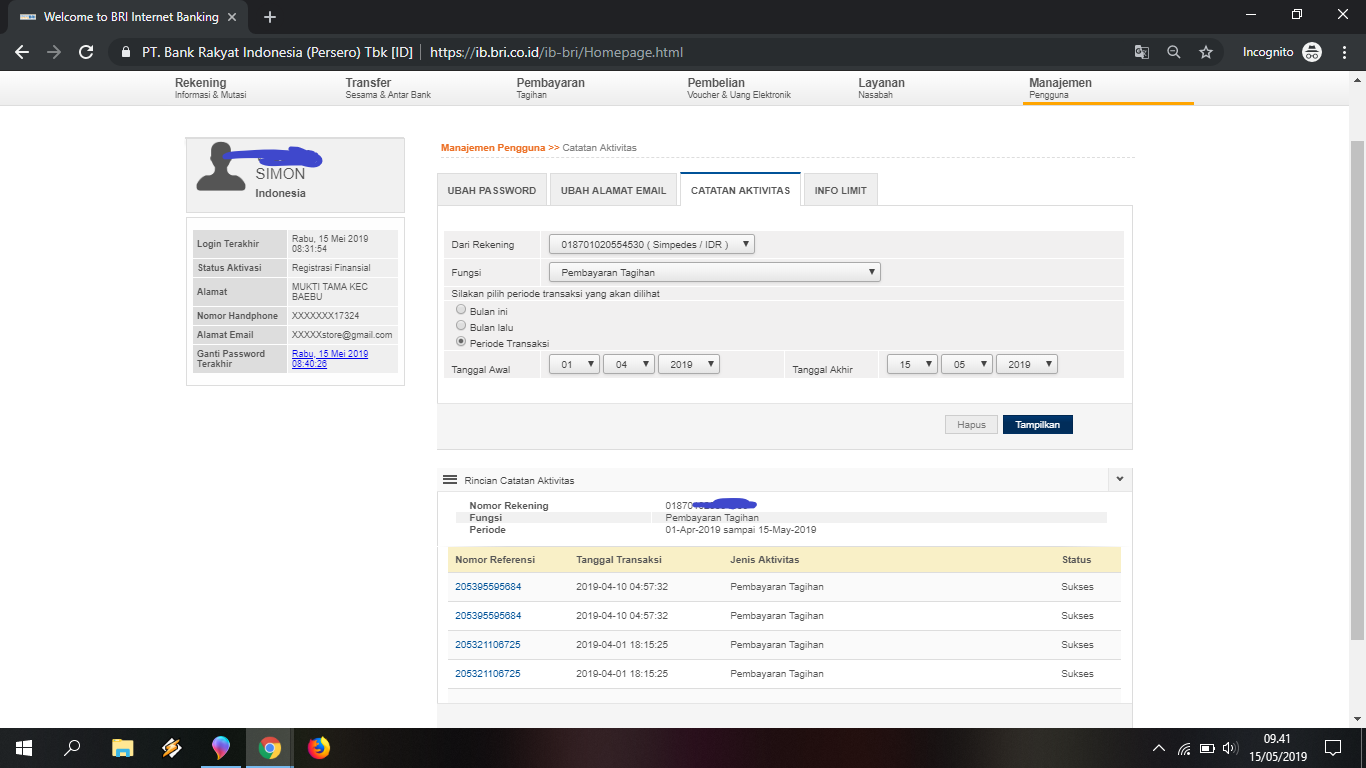Image resolution: width=1366 pixels, height=768 pixels.
Task: Open Tanggal Akhir year dropdown
Action: (x=1027, y=365)
